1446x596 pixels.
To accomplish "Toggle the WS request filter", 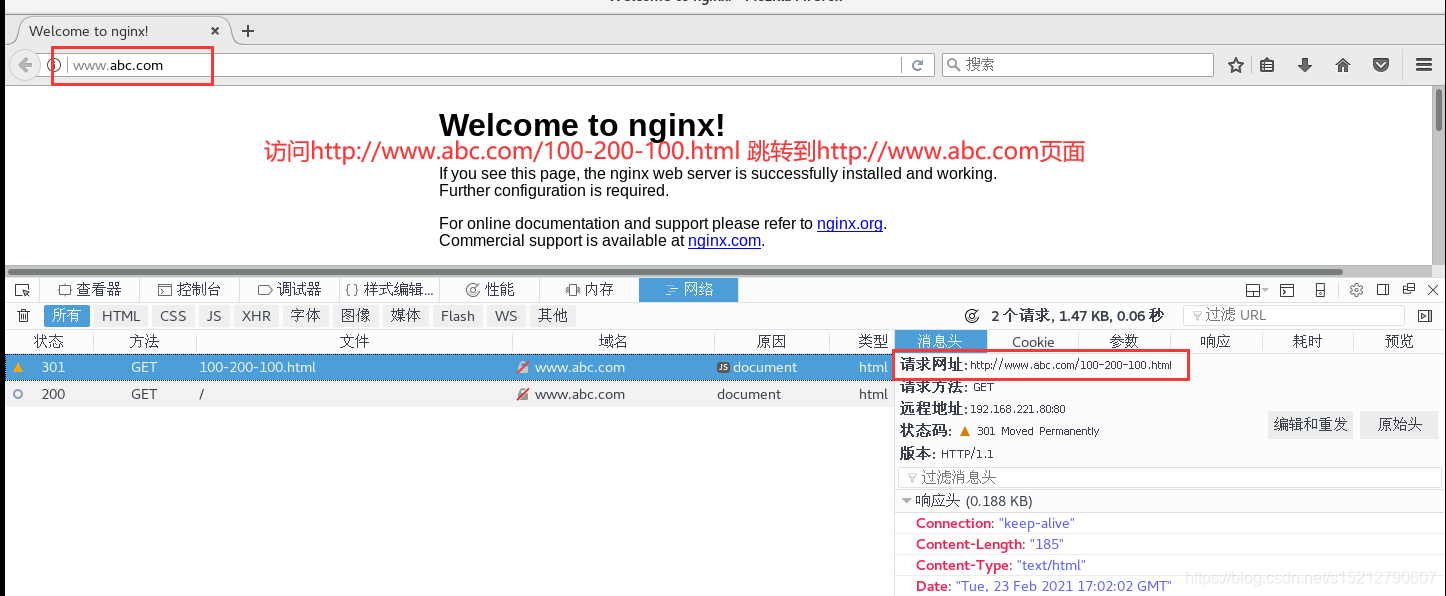I will 506,316.
